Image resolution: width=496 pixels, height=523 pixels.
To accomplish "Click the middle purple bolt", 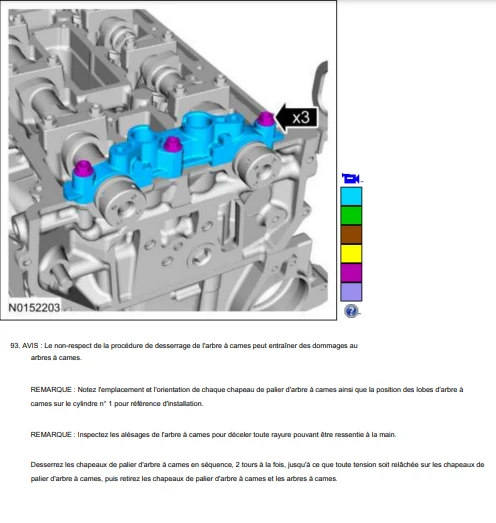I will tap(172, 144).
